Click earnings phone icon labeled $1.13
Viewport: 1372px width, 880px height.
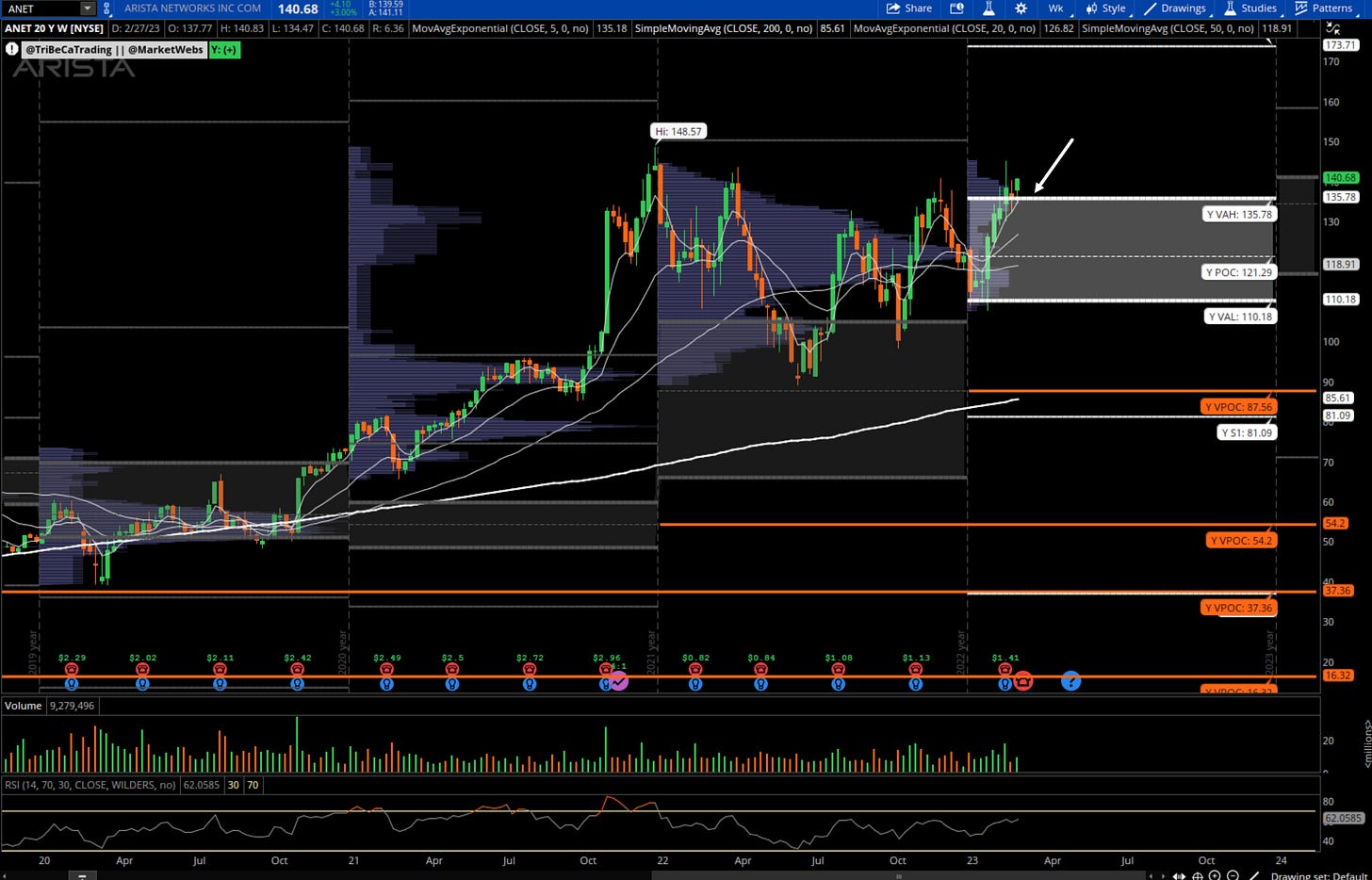tap(915, 670)
